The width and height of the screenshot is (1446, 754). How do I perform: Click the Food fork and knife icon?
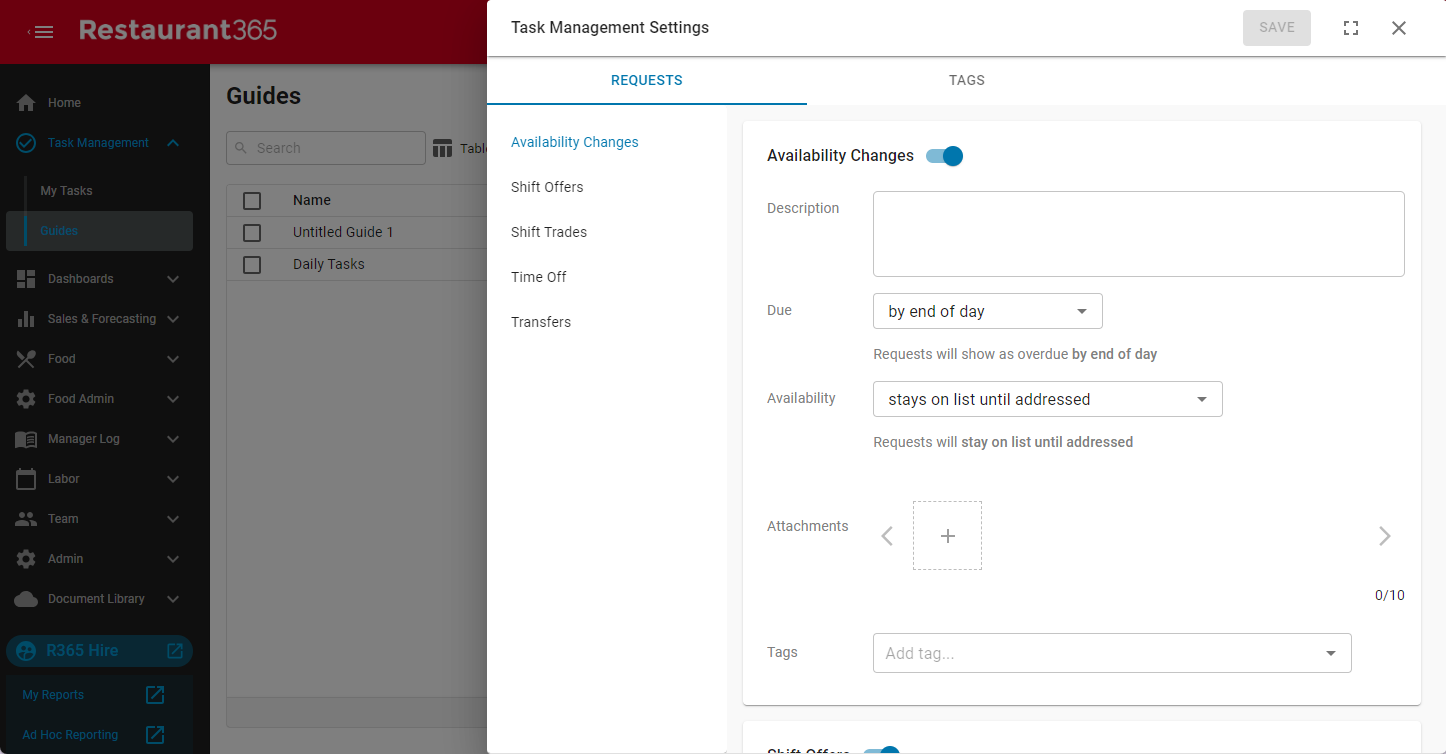pyautogui.click(x=27, y=359)
